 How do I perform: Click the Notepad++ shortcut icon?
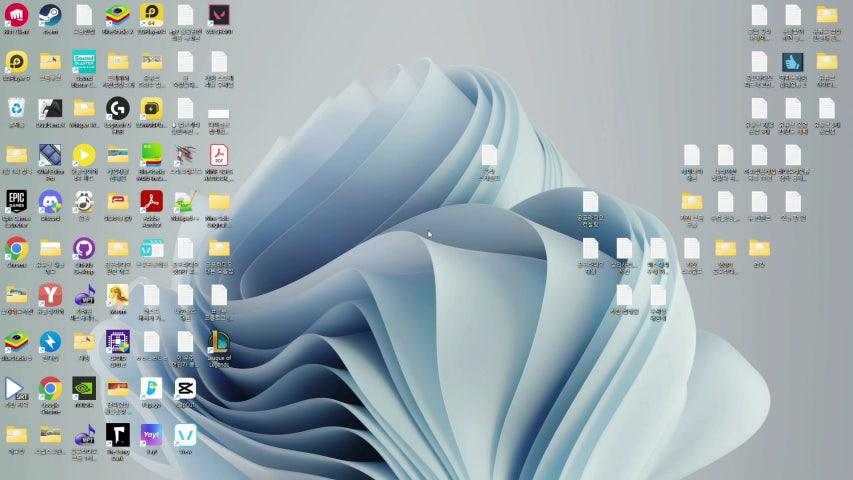[184, 201]
